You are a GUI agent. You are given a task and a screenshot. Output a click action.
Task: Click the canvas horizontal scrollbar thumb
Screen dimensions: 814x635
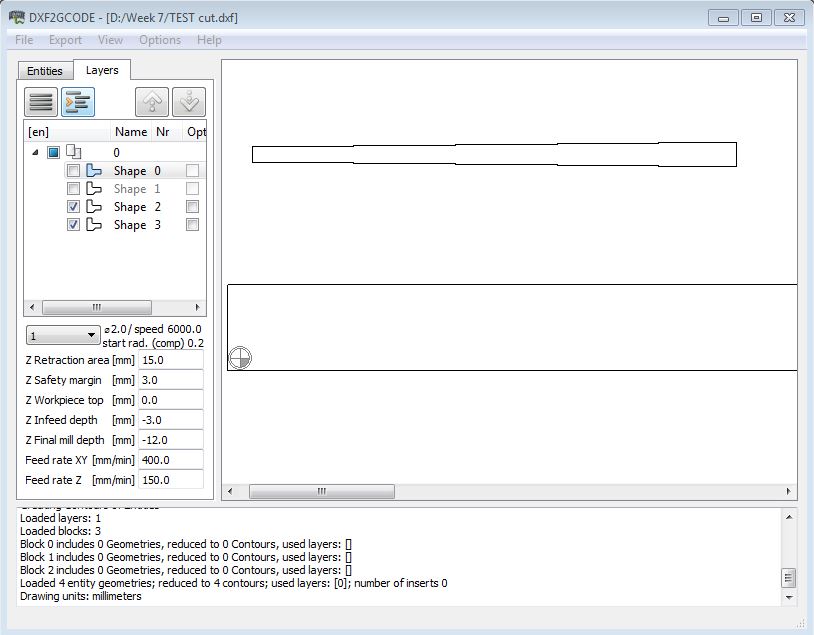point(322,491)
